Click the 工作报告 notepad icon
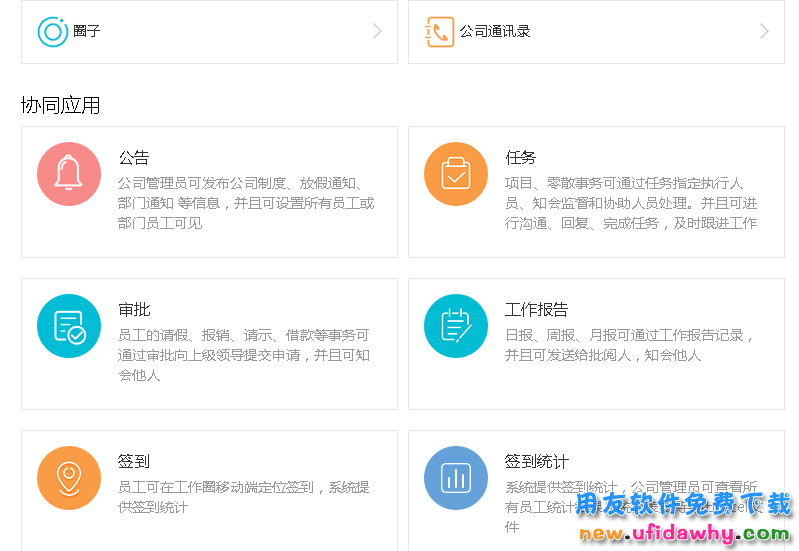The width and height of the screenshot is (799, 551). coord(456,326)
